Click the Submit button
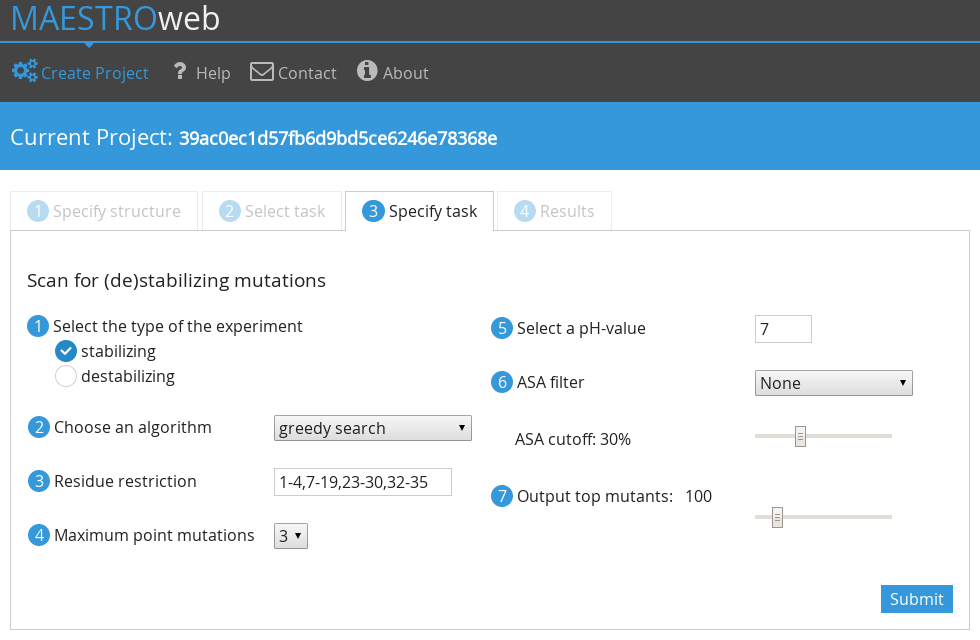The height and width of the screenshot is (640, 980). pos(917,599)
